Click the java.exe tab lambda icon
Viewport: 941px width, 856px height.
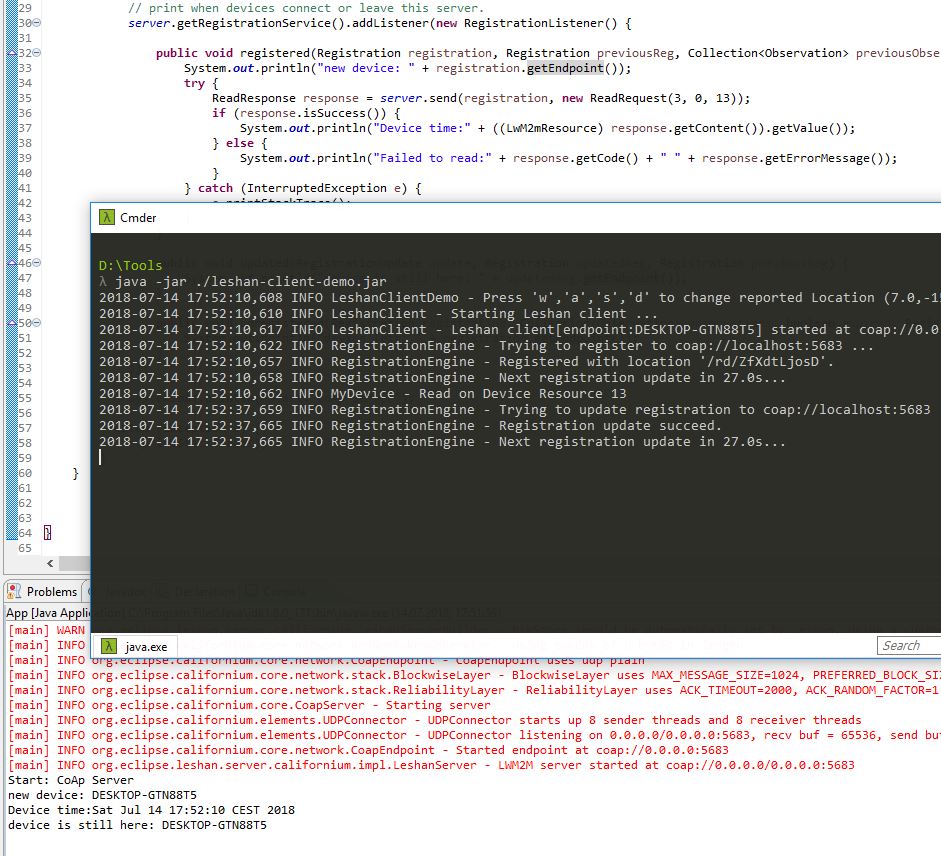(x=108, y=646)
